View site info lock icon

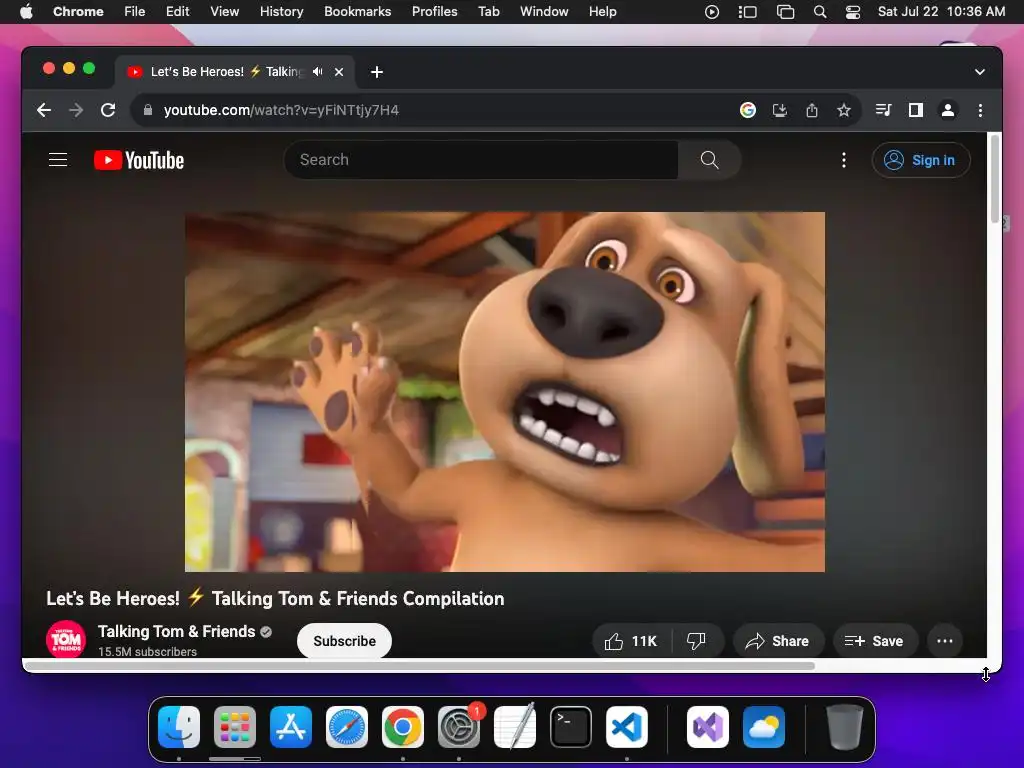tap(148, 110)
